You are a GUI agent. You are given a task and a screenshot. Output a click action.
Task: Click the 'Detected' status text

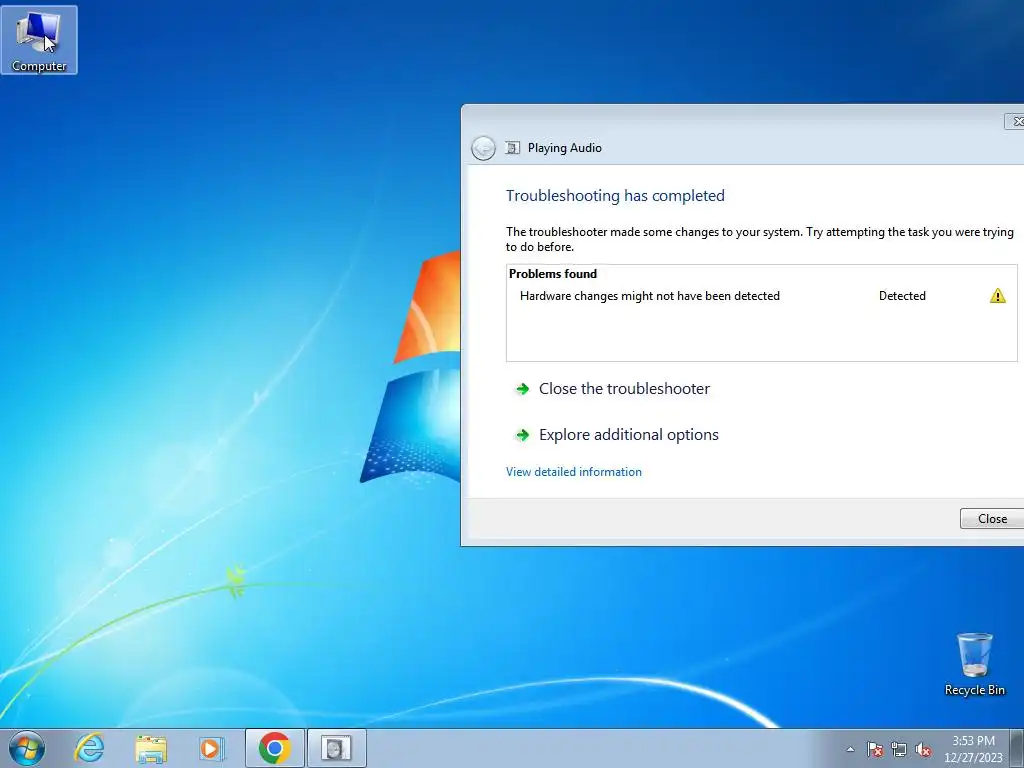[902, 296]
